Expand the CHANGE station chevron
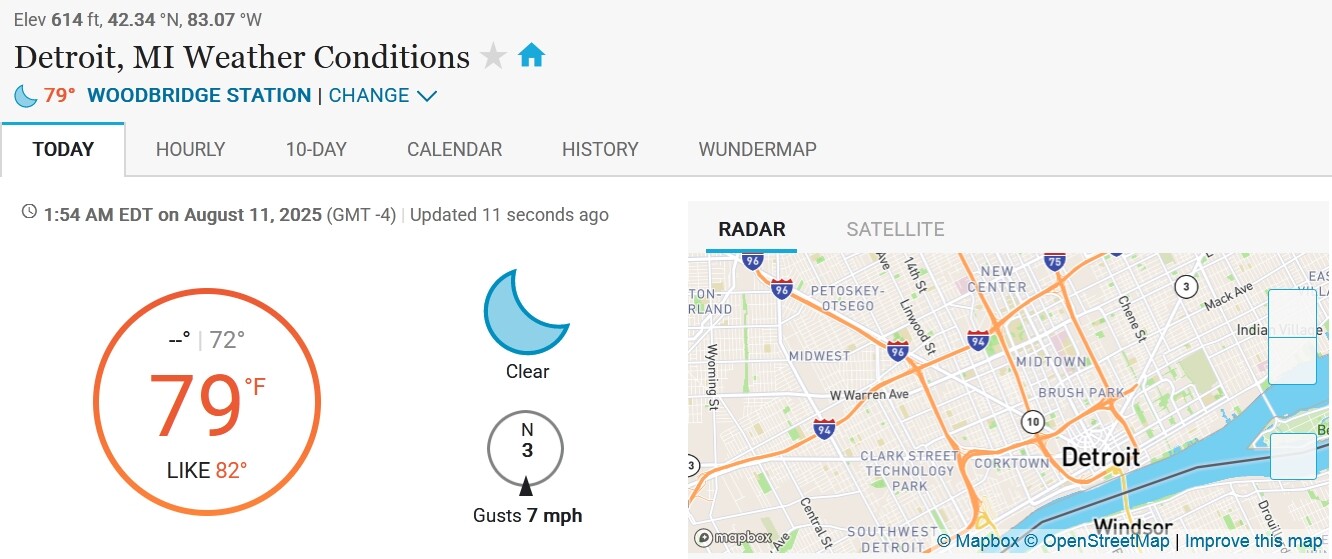The width and height of the screenshot is (1332, 559). 427,96
